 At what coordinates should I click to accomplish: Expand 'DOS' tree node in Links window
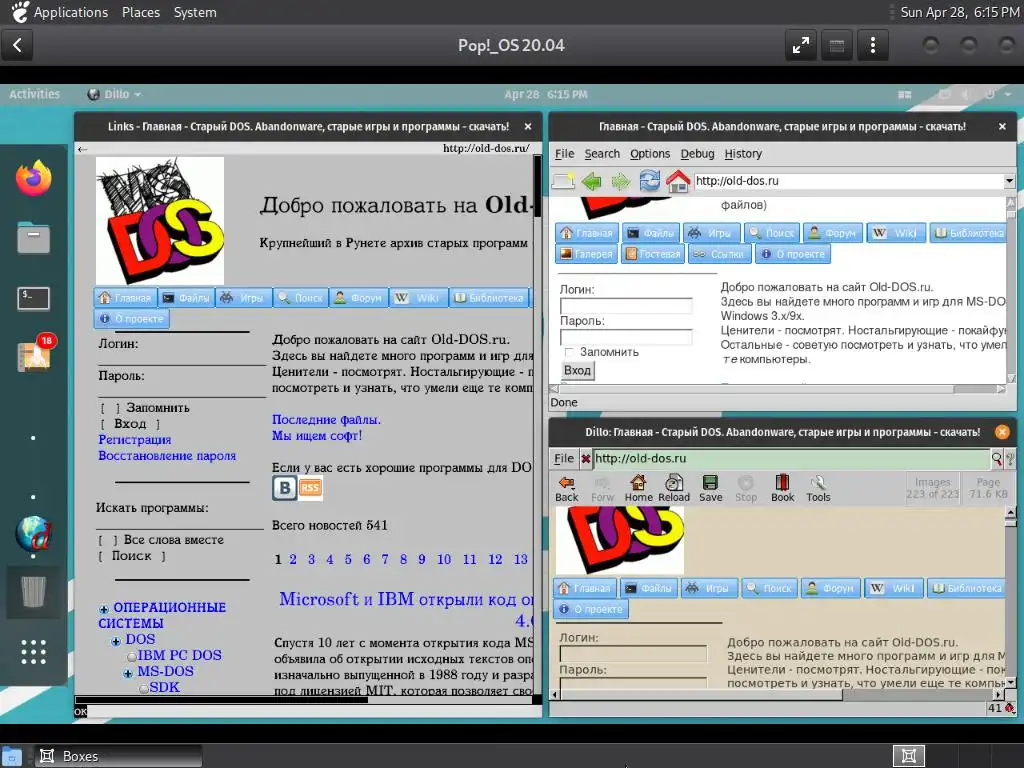(x=116, y=641)
